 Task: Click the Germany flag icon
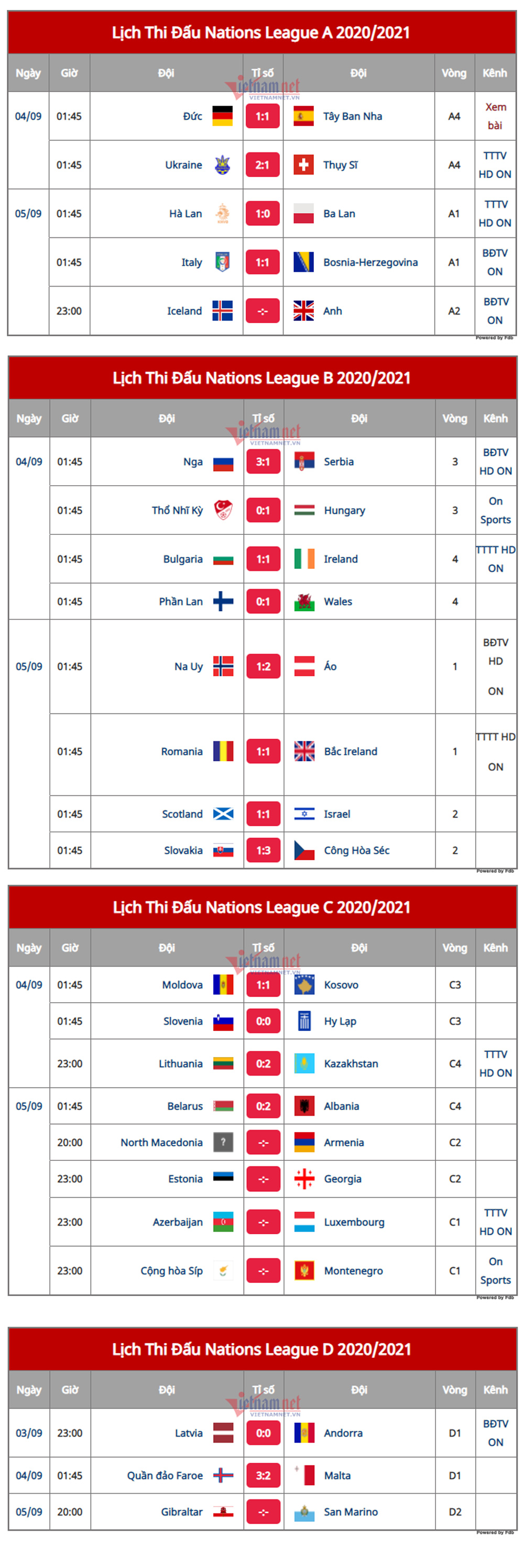pyautogui.click(x=222, y=116)
